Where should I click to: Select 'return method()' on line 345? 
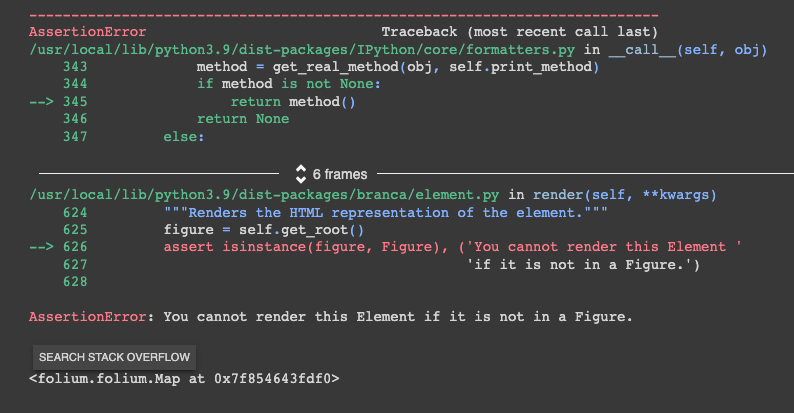click(x=293, y=102)
